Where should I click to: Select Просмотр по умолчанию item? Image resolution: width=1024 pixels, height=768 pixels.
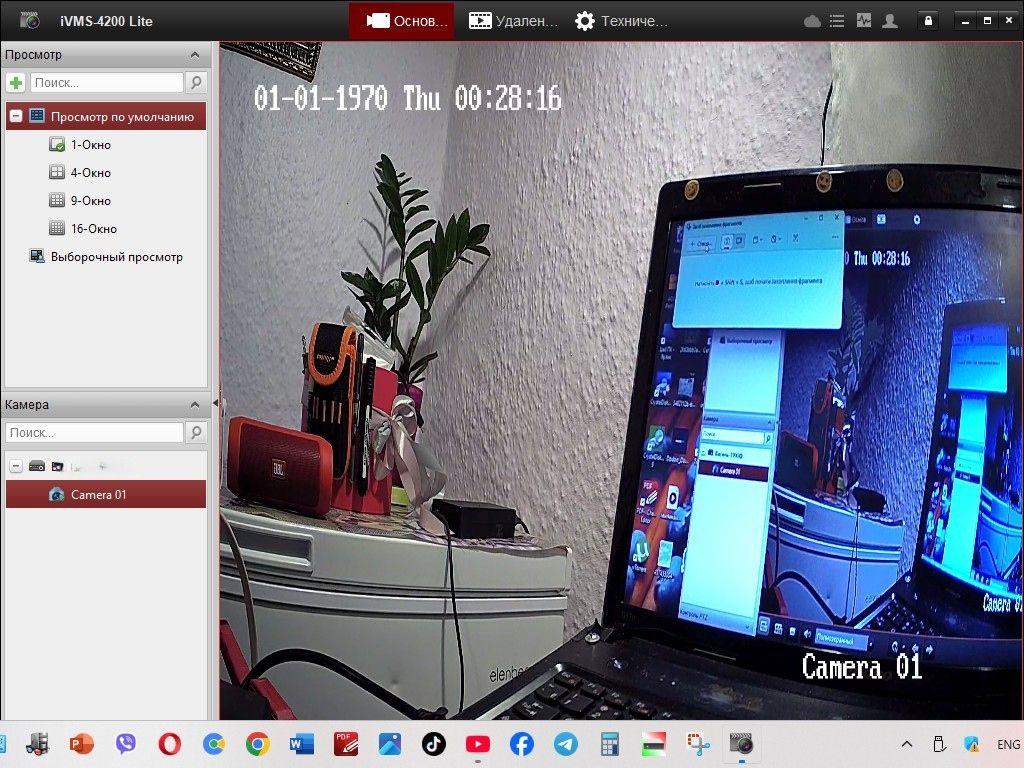pyautogui.click(x=106, y=116)
